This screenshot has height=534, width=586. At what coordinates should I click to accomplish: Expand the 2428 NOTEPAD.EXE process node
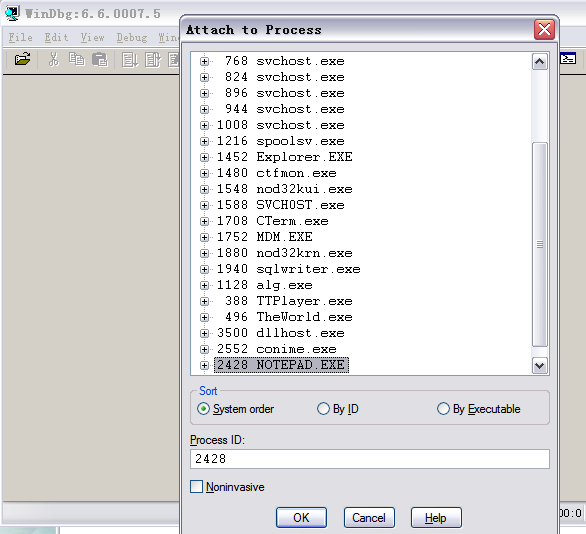tap(204, 365)
